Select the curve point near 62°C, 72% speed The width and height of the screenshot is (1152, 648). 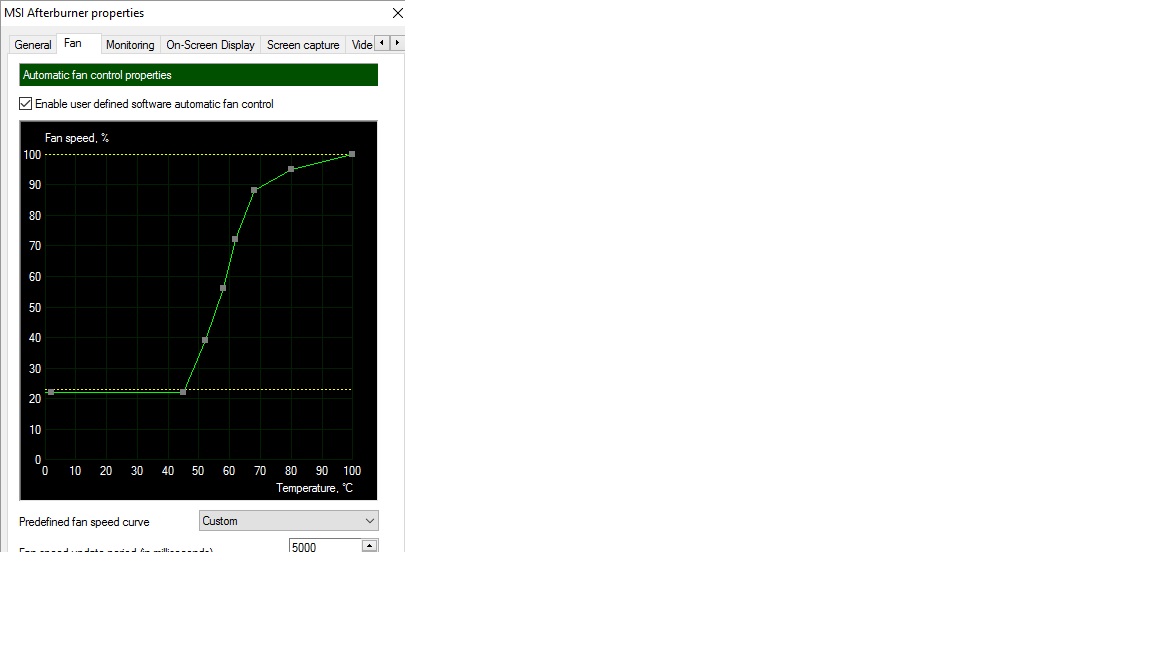[235, 239]
